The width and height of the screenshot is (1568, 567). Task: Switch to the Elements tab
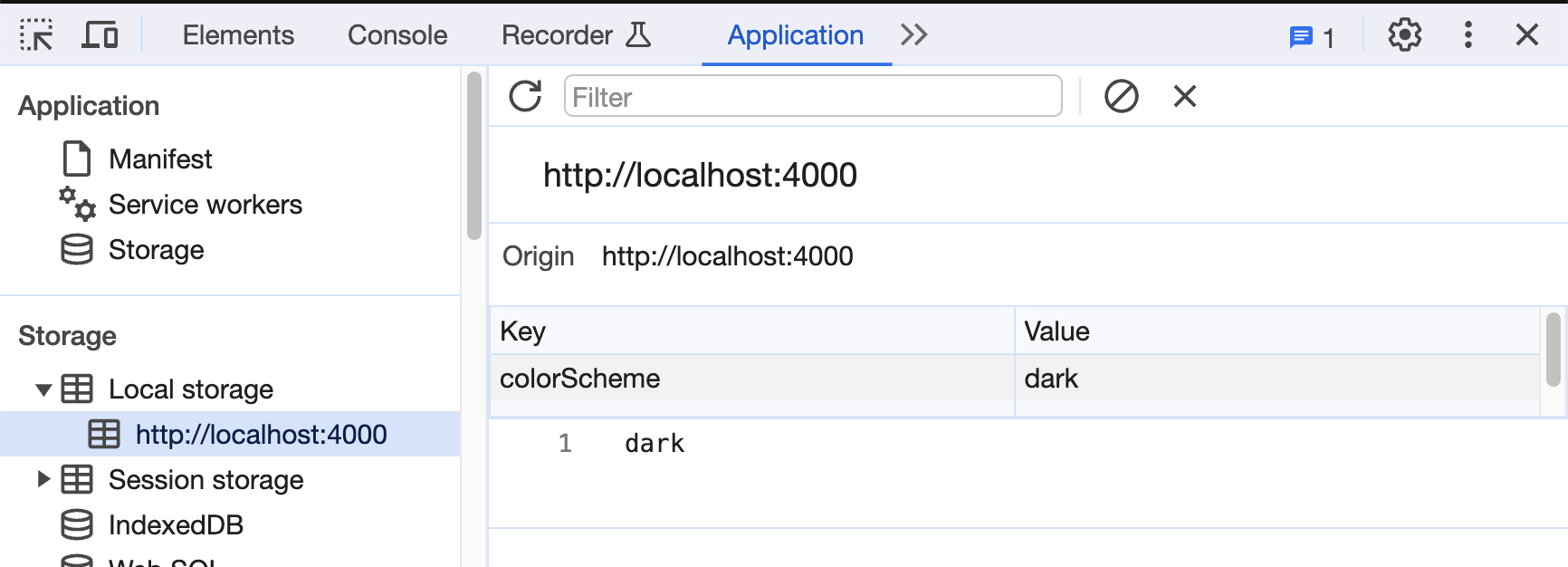point(238,35)
